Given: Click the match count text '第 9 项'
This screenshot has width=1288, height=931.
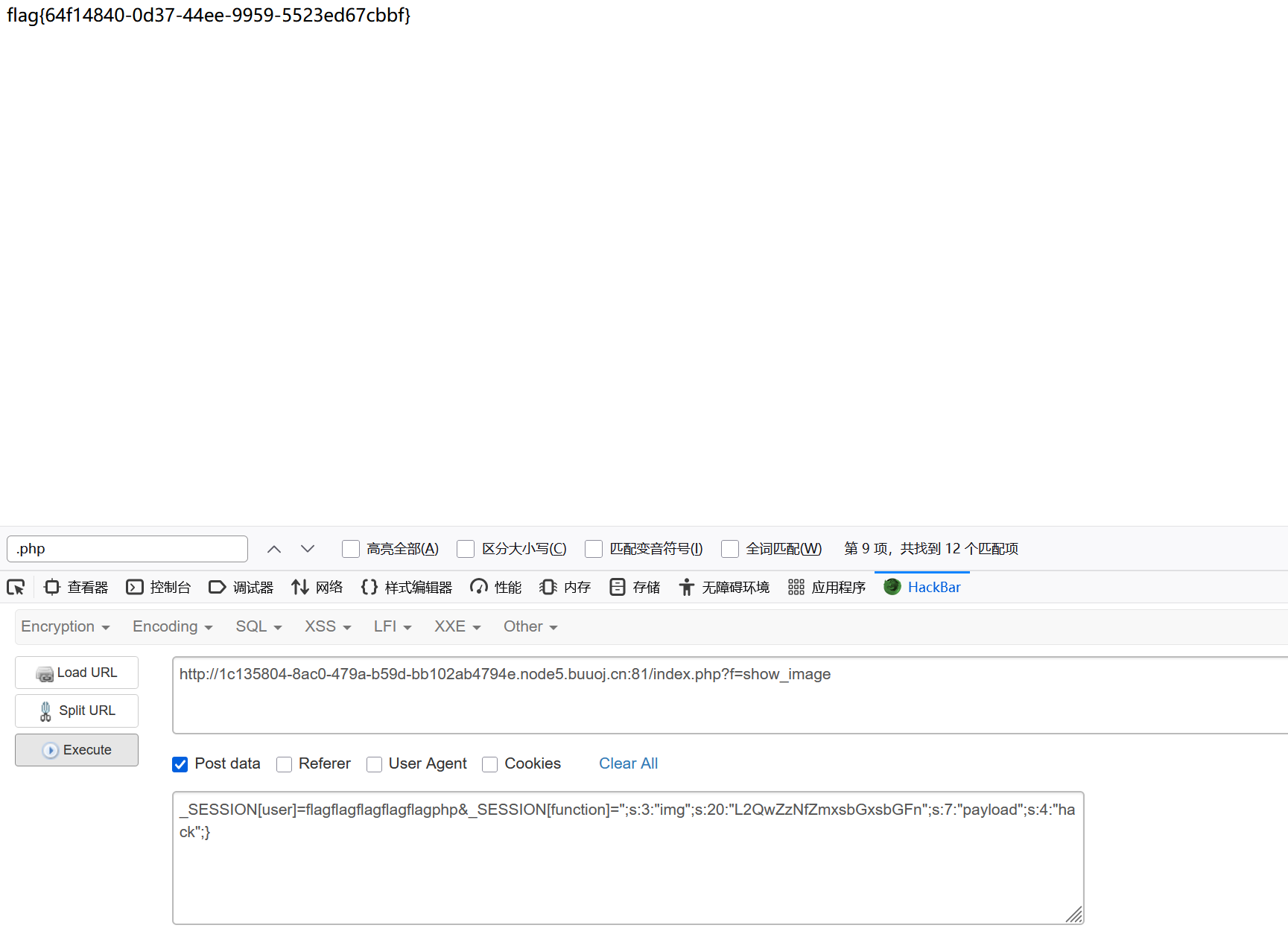Looking at the screenshot, I should (866, 549).
